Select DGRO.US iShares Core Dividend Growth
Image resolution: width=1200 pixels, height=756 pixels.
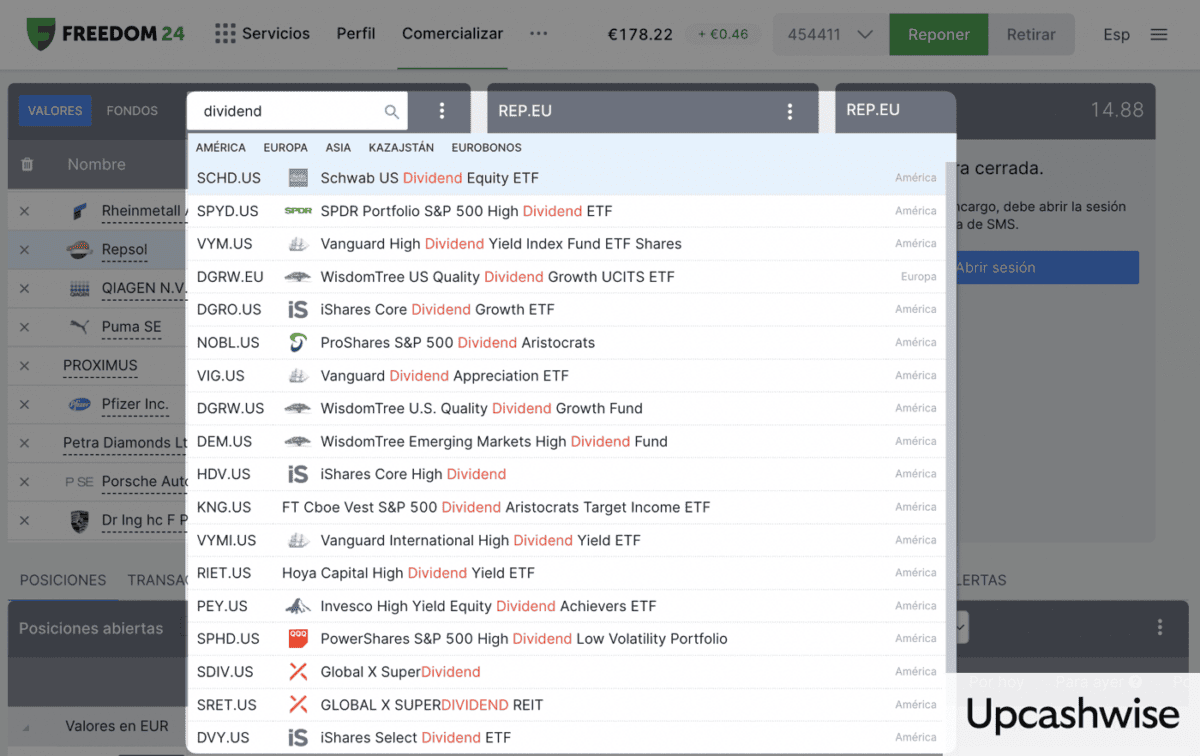pyautogui.click(x=566, y=309)
